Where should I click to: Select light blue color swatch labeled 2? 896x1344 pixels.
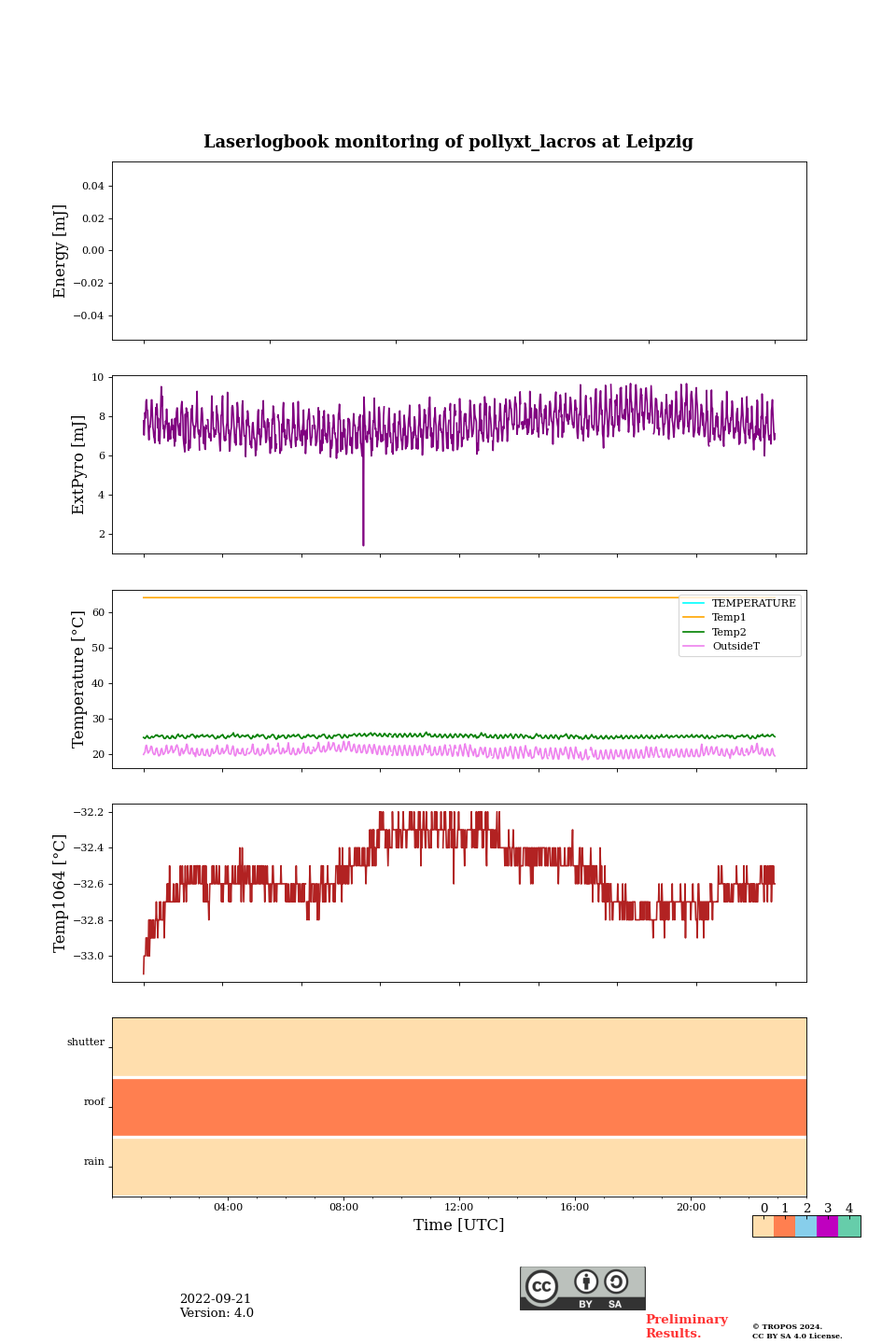click(x=806, y=1226)
